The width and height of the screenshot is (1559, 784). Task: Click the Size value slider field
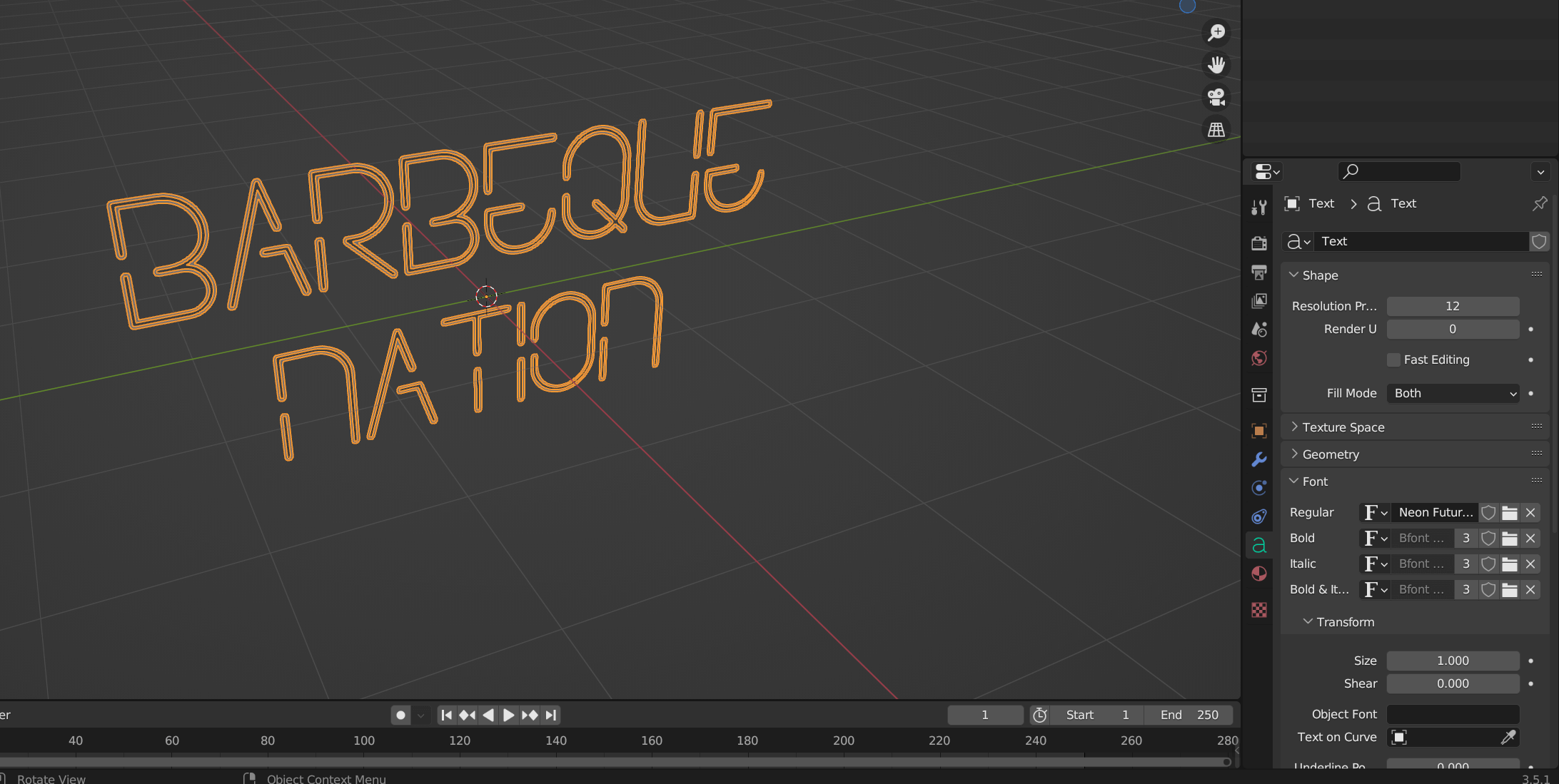pos(1452,661)
